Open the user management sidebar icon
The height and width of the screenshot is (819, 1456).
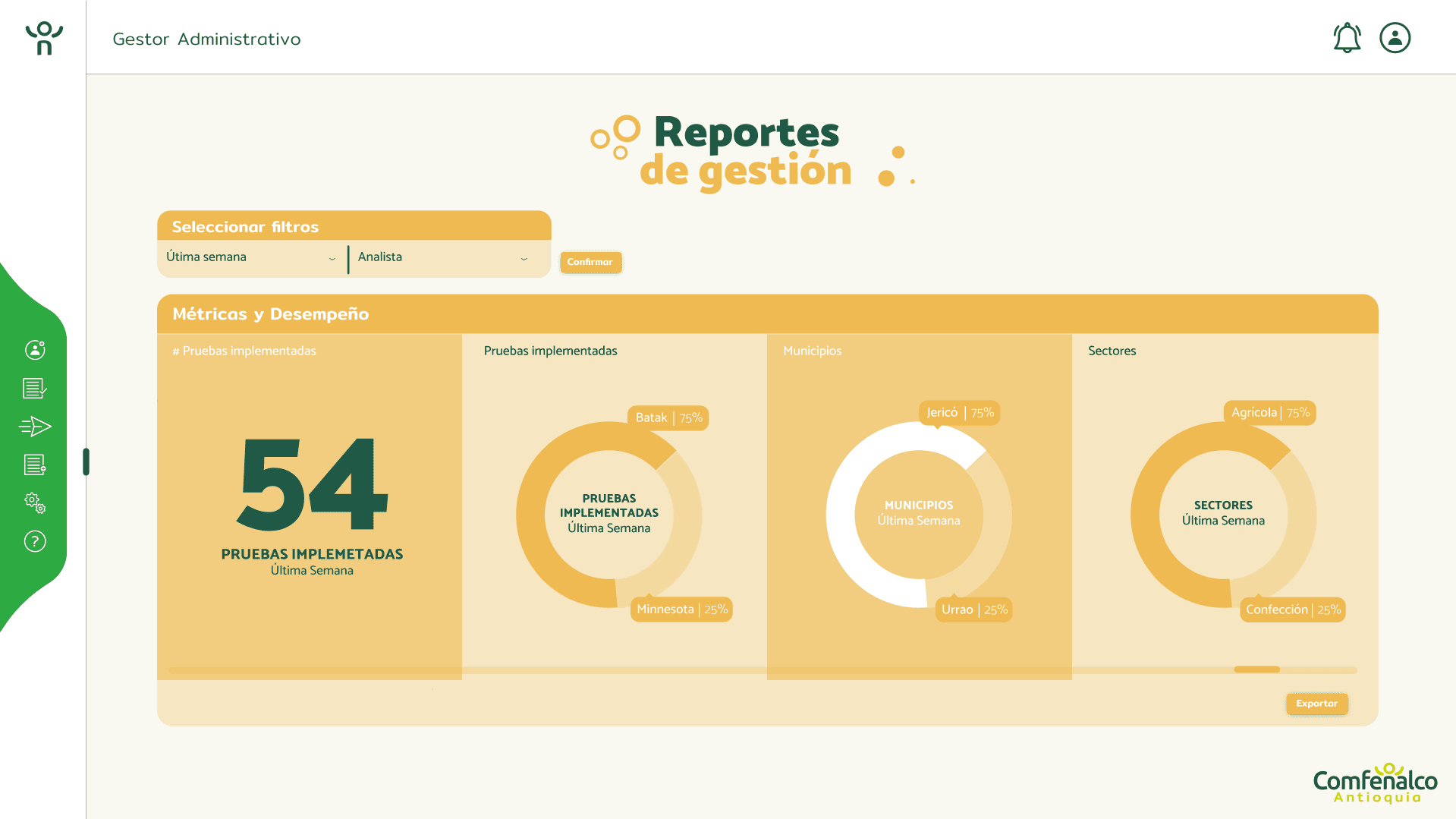(x=35, y=349)
